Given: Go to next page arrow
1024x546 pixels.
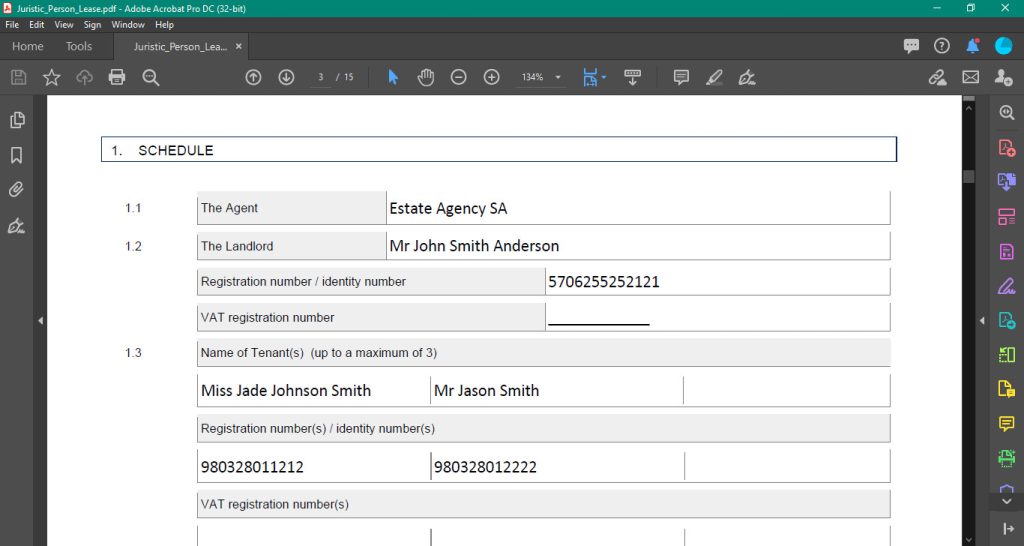Looking at the screenshot, I should (286, 77).
